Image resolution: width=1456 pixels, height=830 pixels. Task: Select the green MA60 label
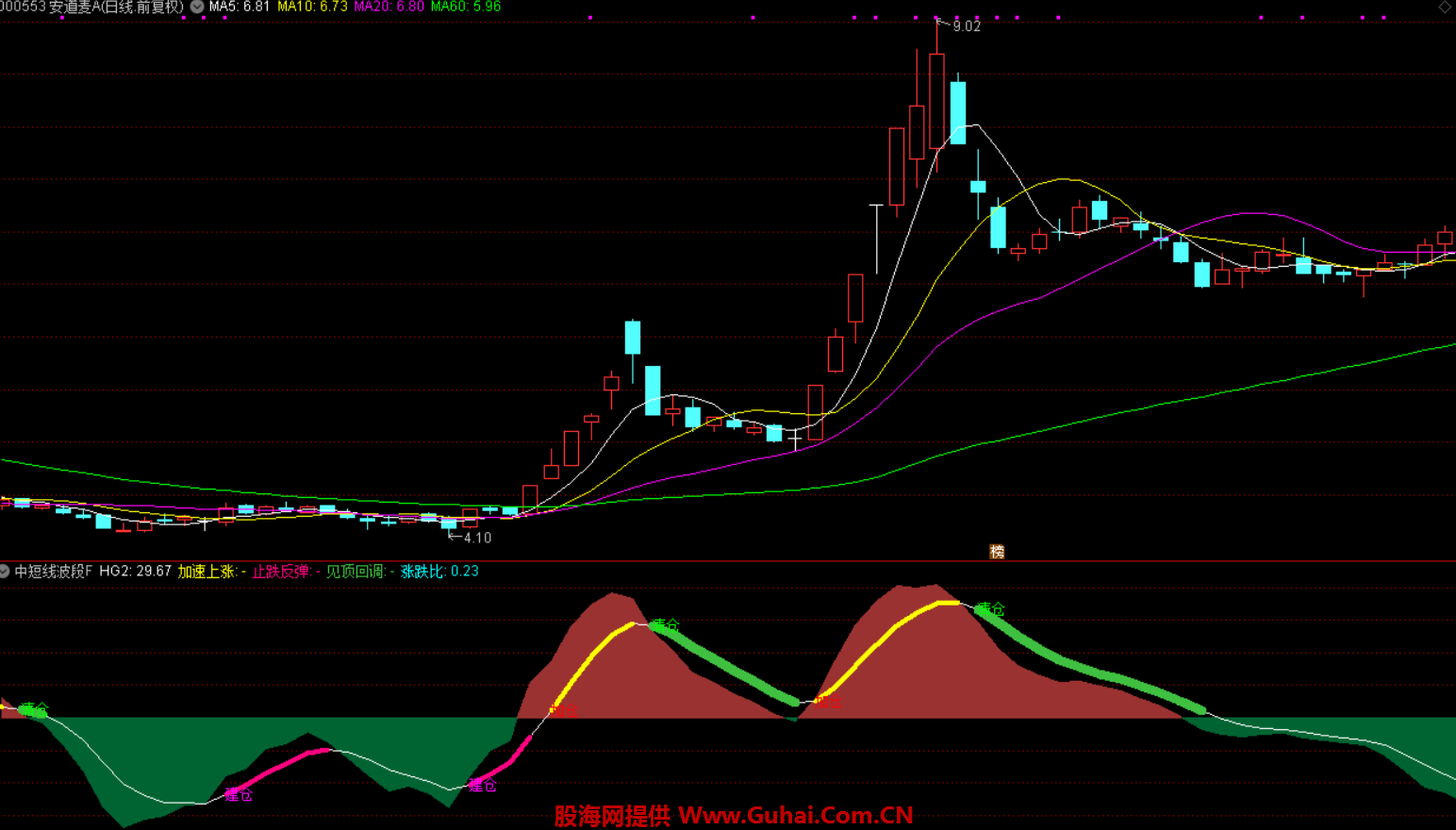(466, 7)
